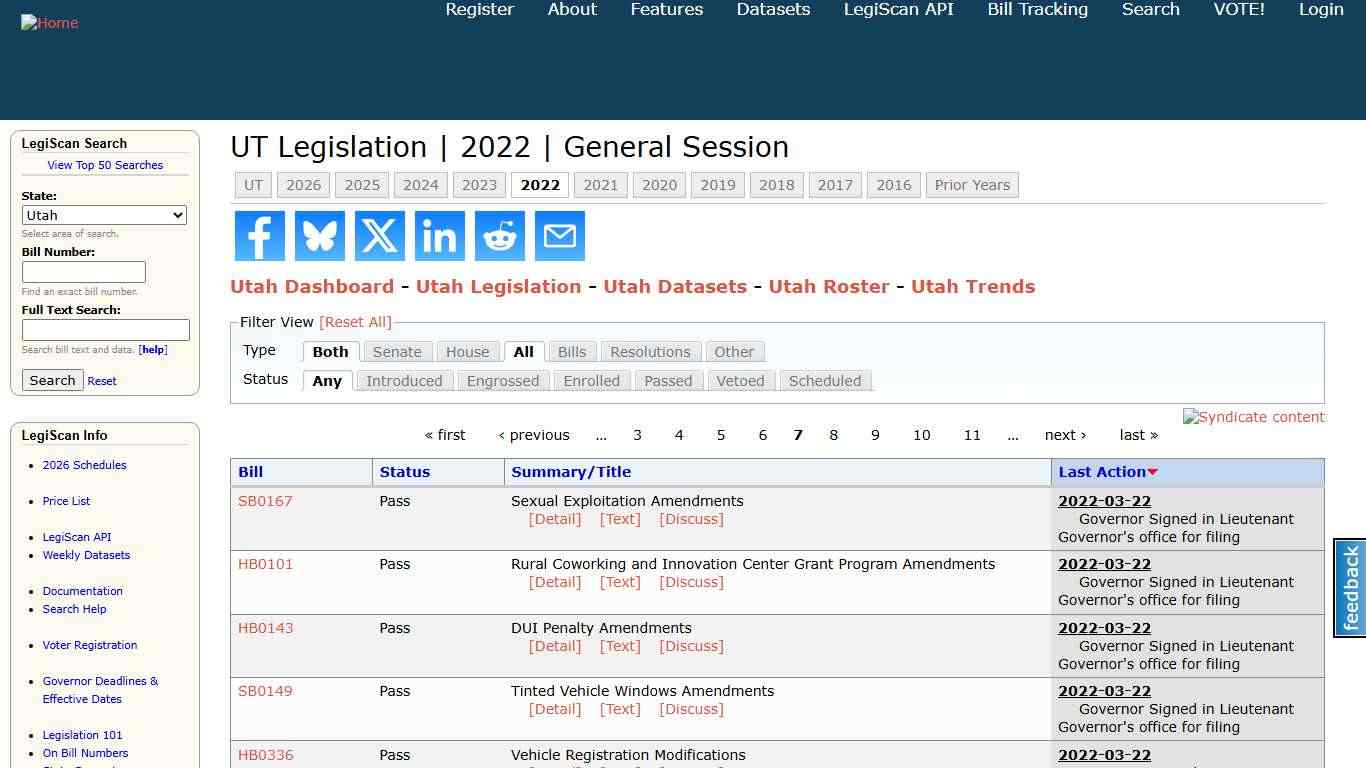
Task: Open the Datasets menu
Action: point(772,9)
